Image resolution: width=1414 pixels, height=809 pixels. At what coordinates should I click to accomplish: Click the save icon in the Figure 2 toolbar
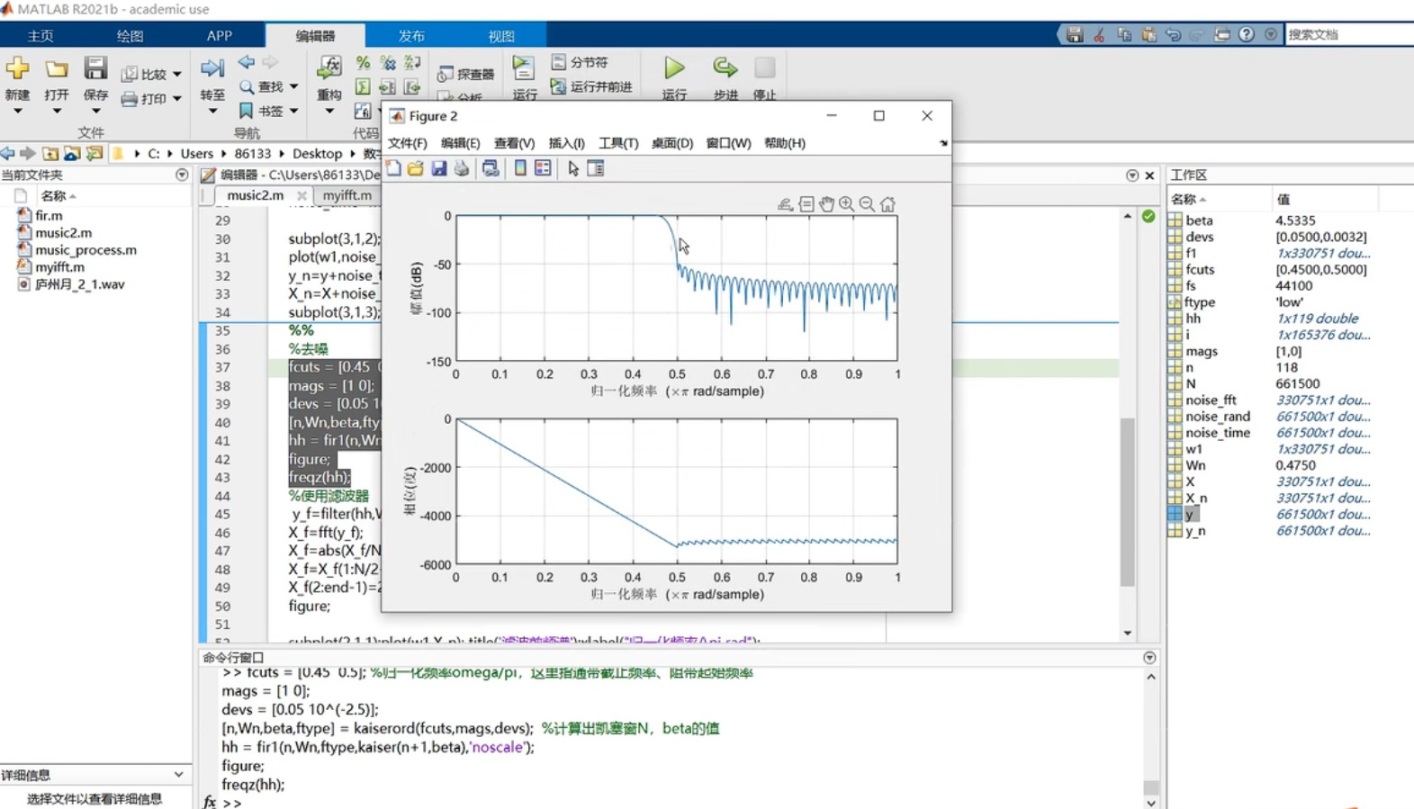pyautogui.click(x=439, y=169)
